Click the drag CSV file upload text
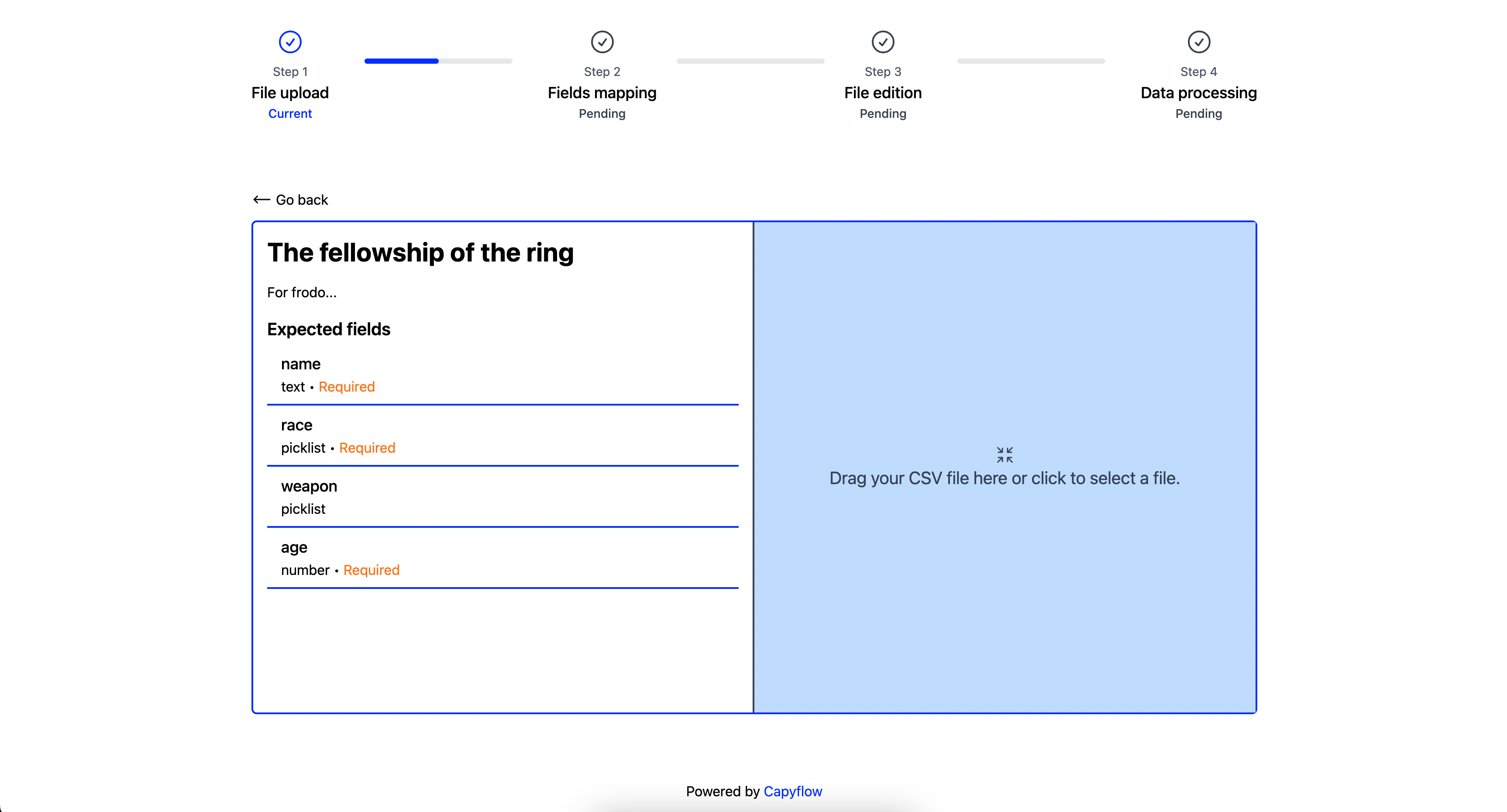Image resolution: width=1507 pixels, height=812 pixels. tap(1004, 478)
